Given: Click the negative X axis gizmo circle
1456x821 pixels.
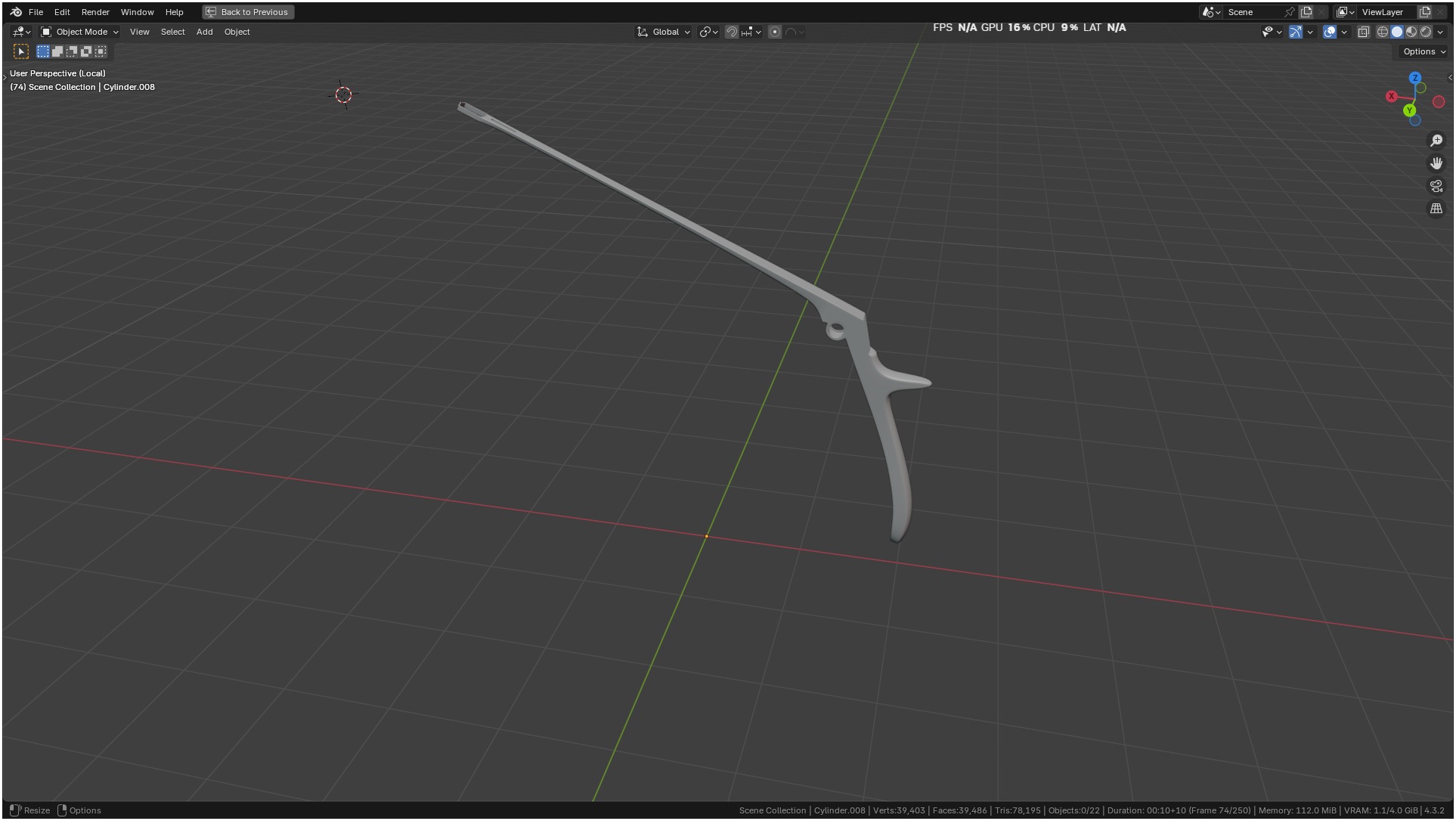Looking at the screenshot, I should tap(1439, 102).
